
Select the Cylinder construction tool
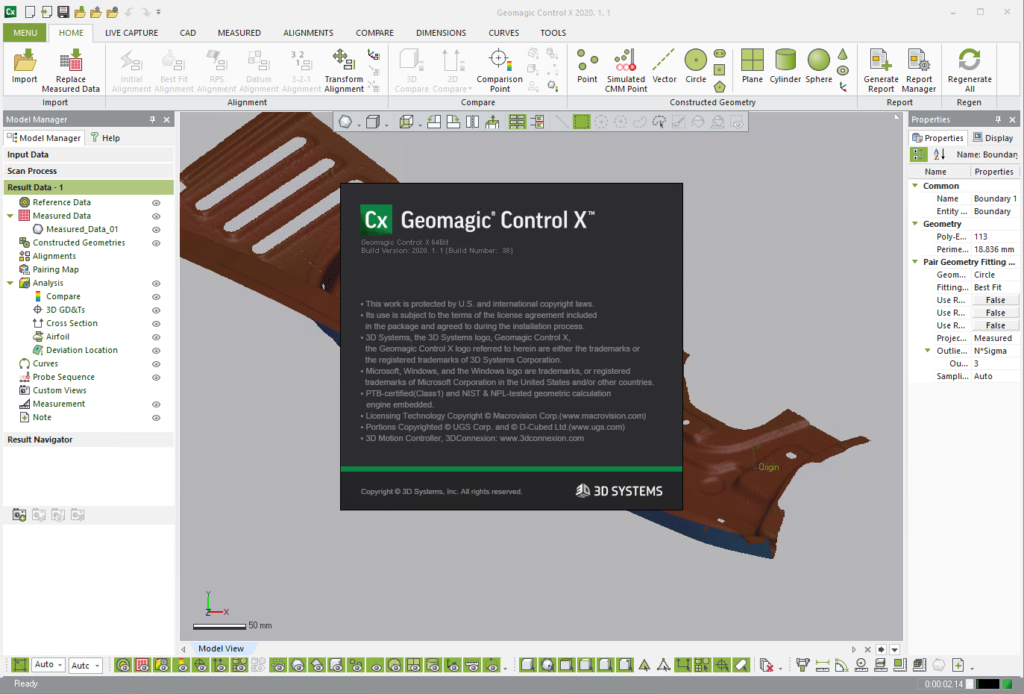click(x=785, y=66)
